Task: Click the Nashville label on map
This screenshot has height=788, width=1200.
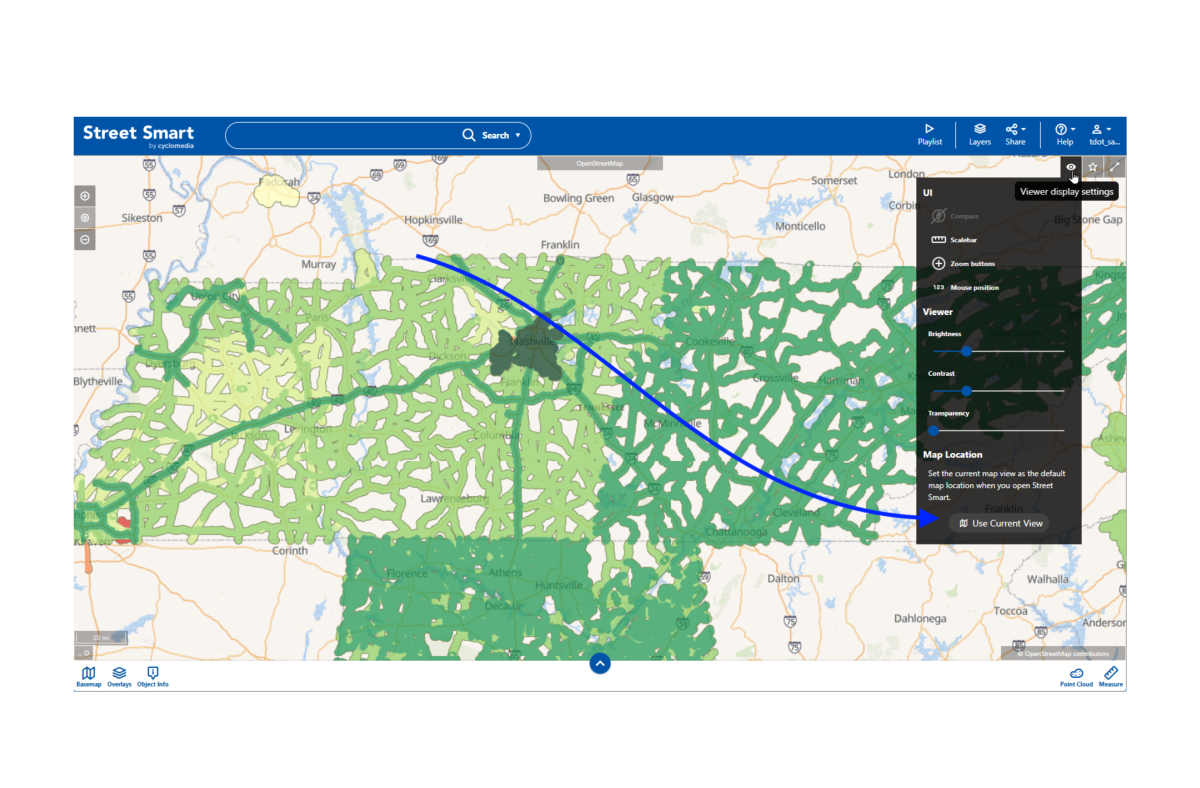Action: (530, 342)
